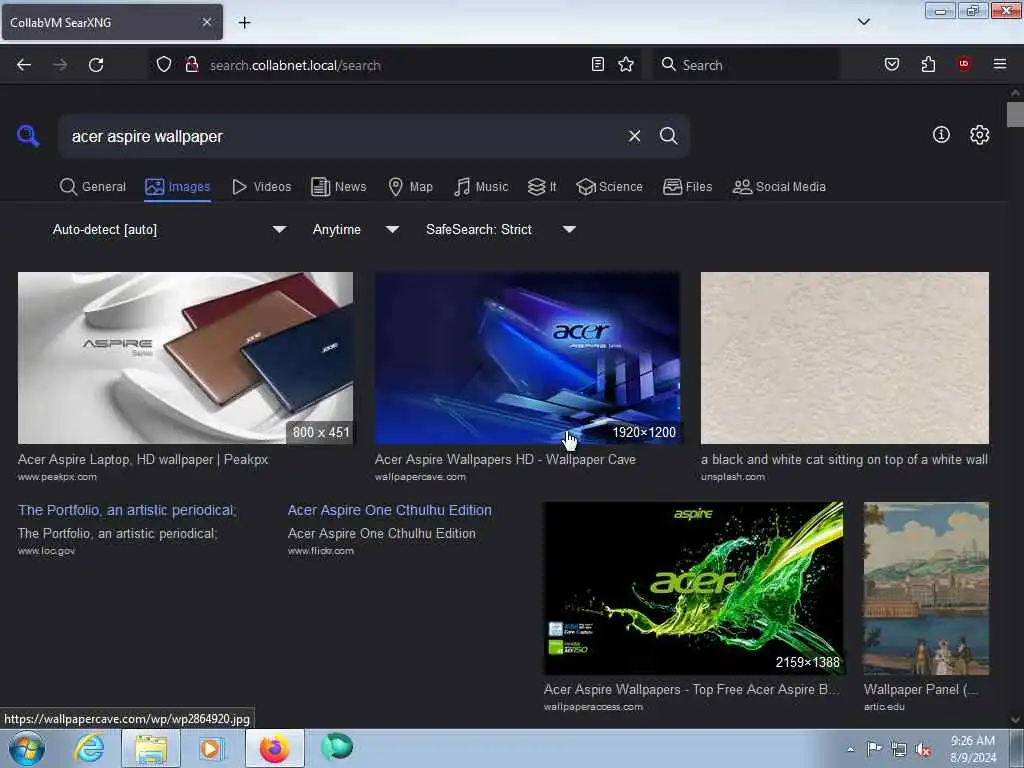Switch to the It category tab
The image size is (1024, 768).
(x=542, y=187)
